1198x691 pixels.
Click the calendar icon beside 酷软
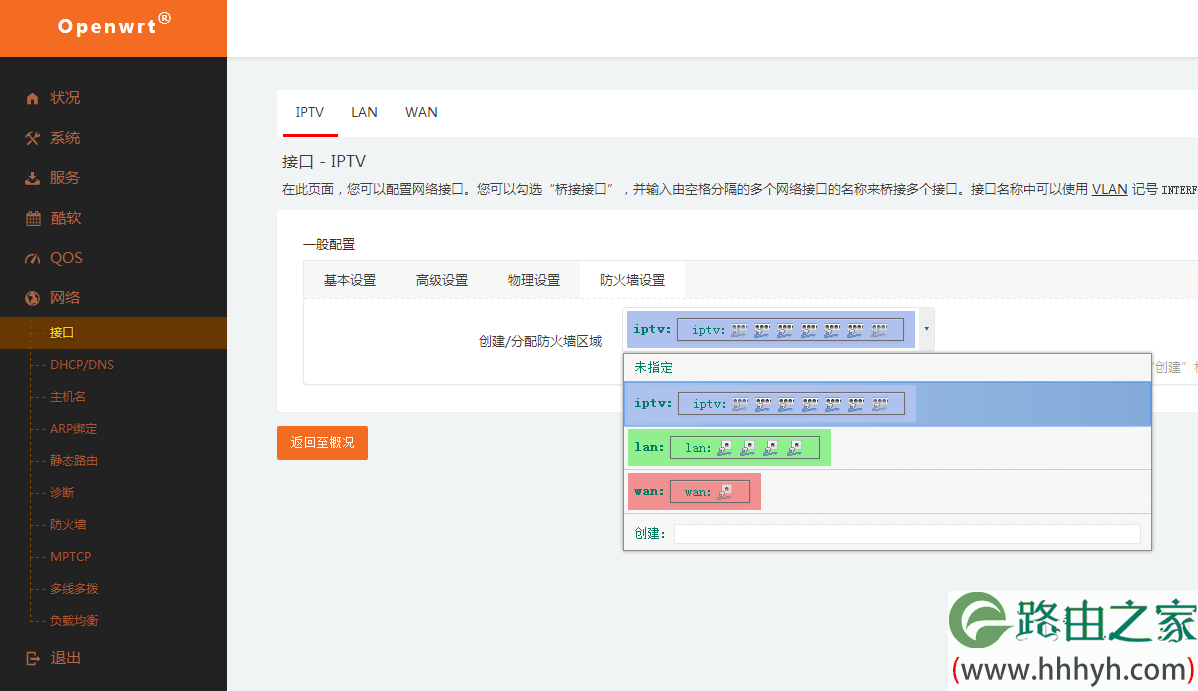point(33,219)
